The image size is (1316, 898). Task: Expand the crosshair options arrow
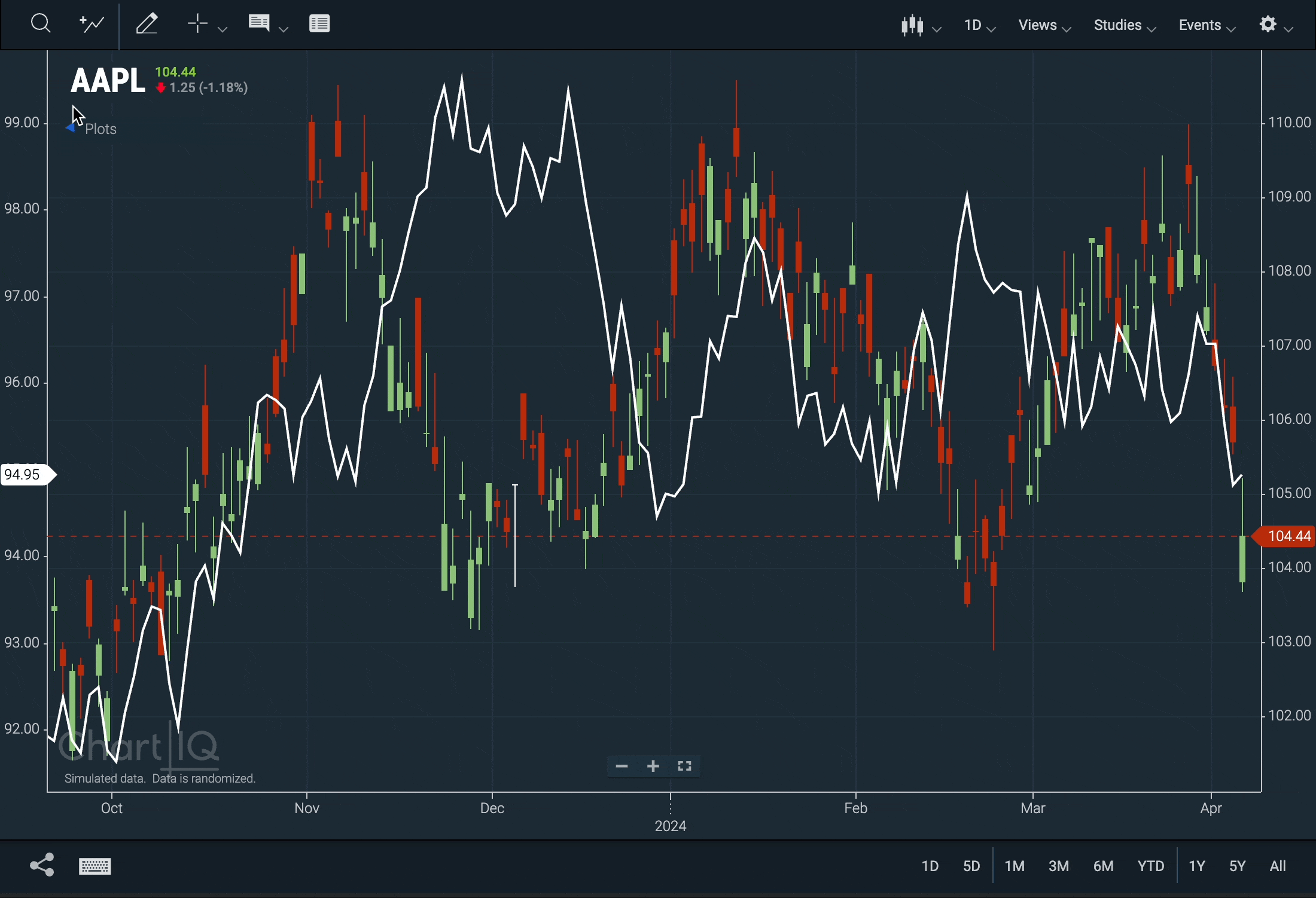point(223,28)
